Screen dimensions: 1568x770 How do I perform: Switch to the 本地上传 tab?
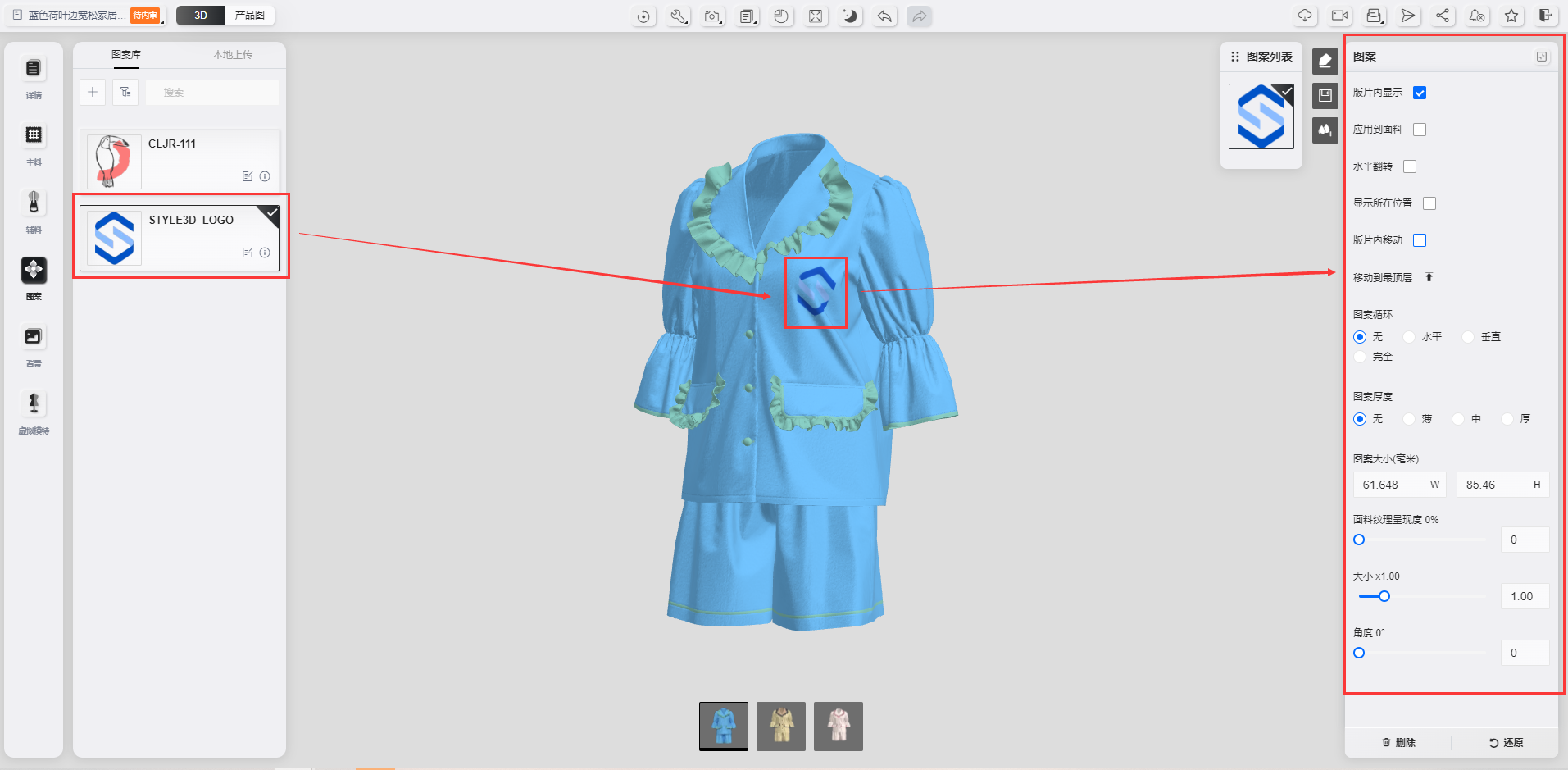[x=233, y=55]
